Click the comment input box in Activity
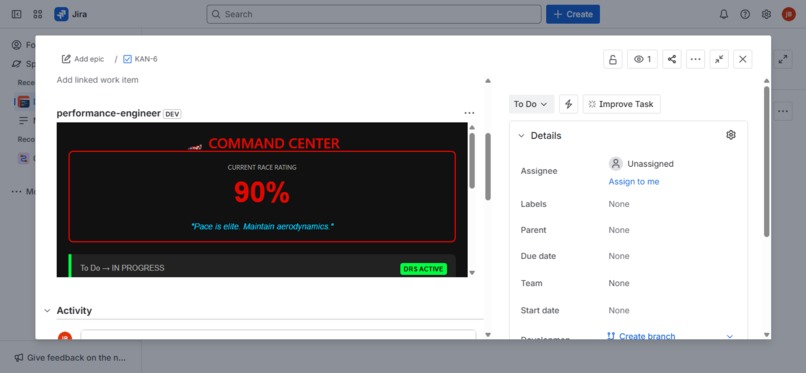This screenshot has height=373, width=806. point(278,334)
